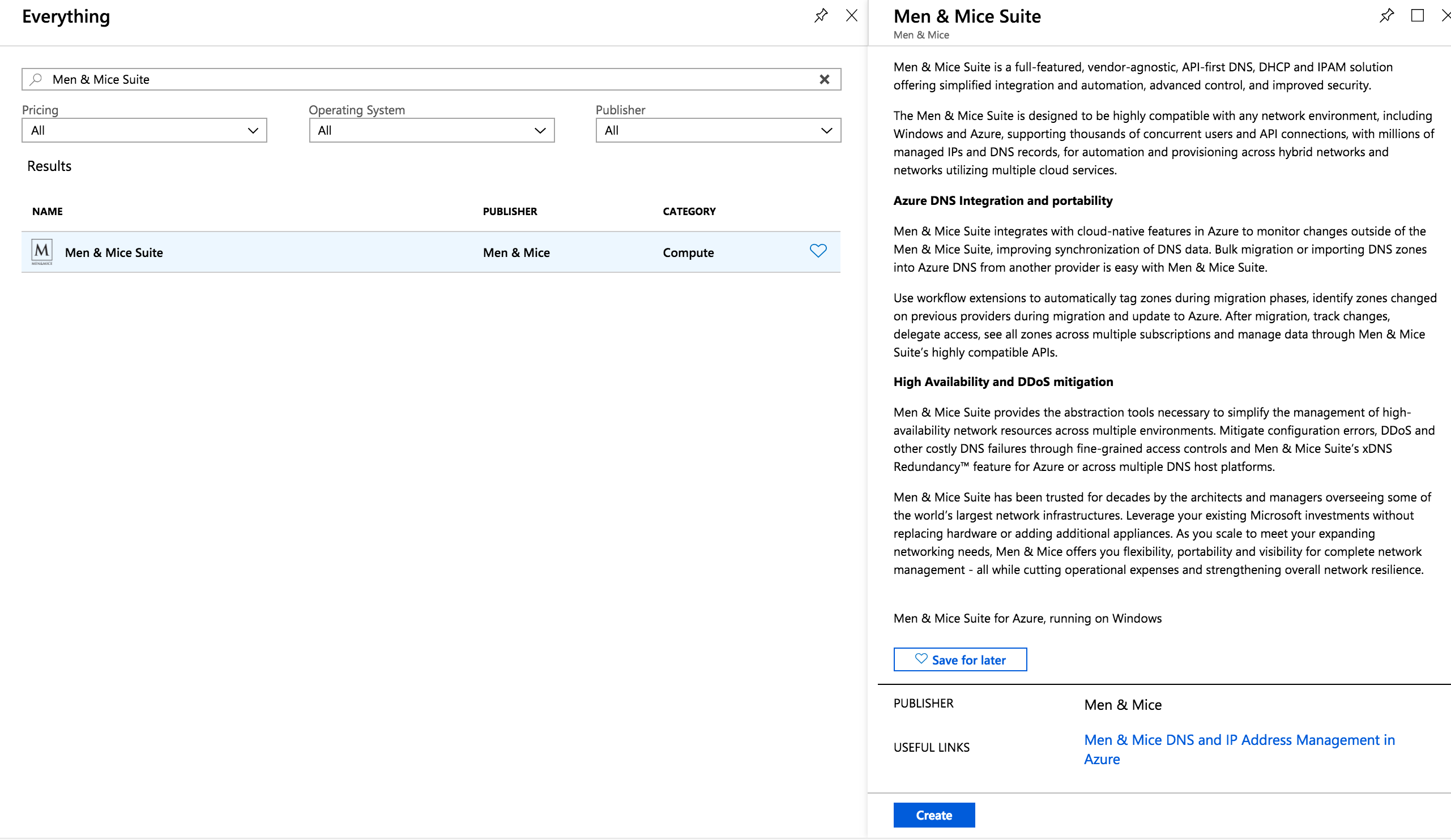The width and height of the screenshot is (1451, 840).
Task: Sort results by PUBLISHER column header
Action: pos(510,212)
